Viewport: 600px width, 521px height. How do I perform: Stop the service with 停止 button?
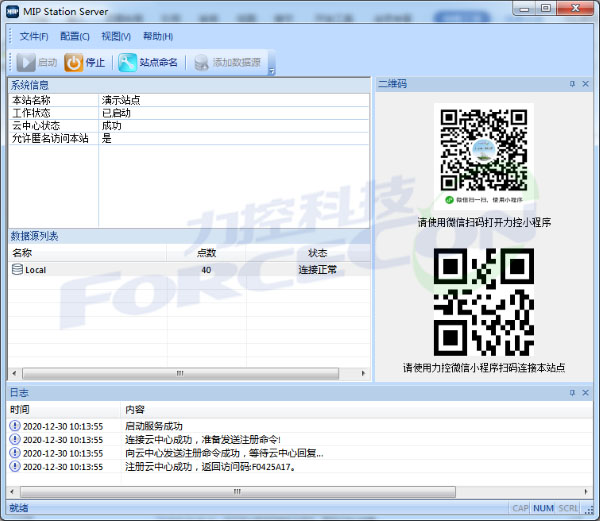click(x=85, y=62)
